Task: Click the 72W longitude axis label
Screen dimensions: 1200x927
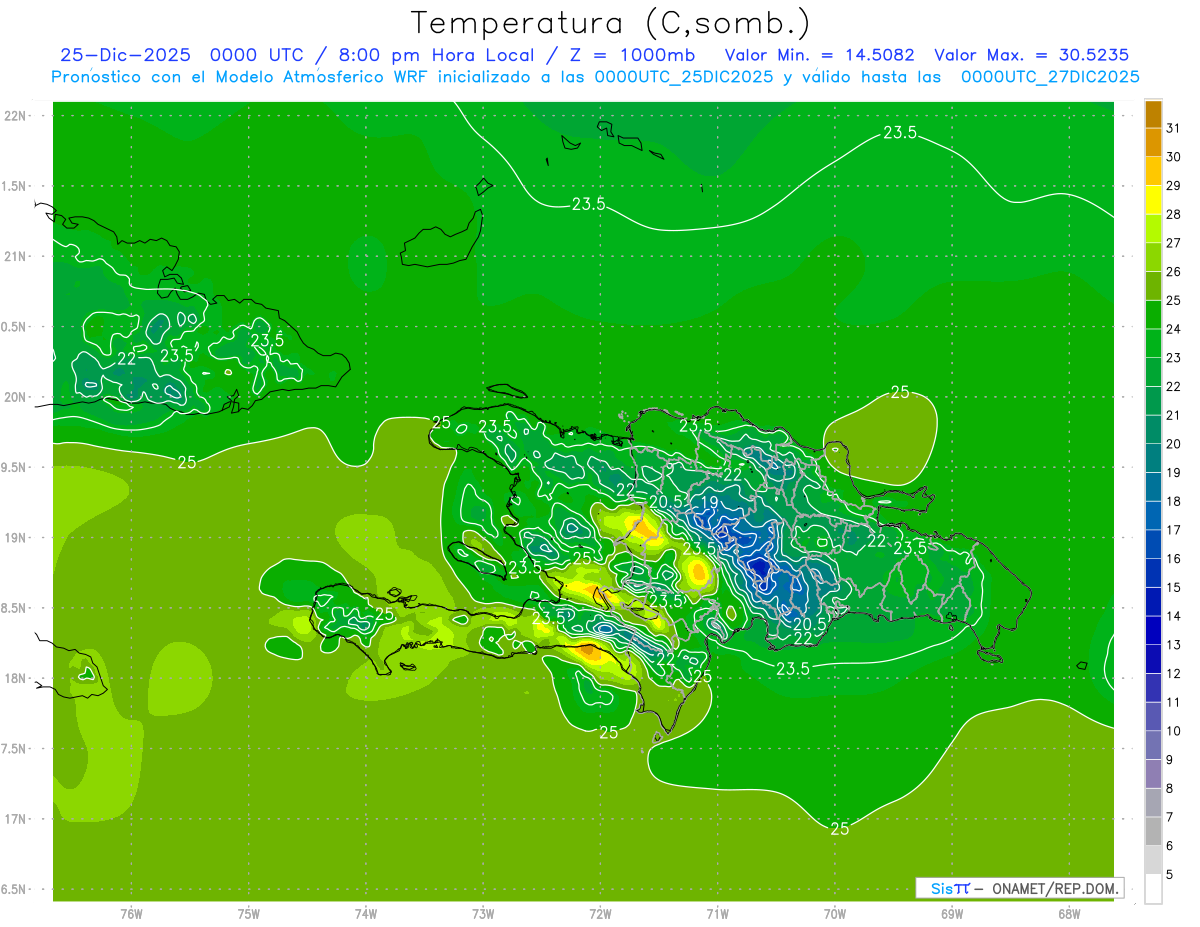Action: click(600, 913)
